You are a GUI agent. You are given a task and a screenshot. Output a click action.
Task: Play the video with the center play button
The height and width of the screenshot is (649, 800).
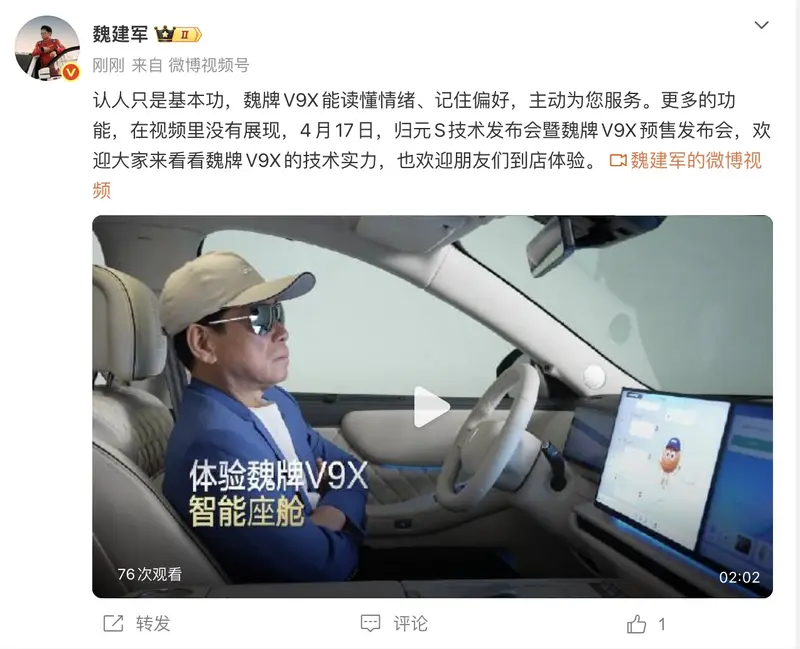pos(432,407)
